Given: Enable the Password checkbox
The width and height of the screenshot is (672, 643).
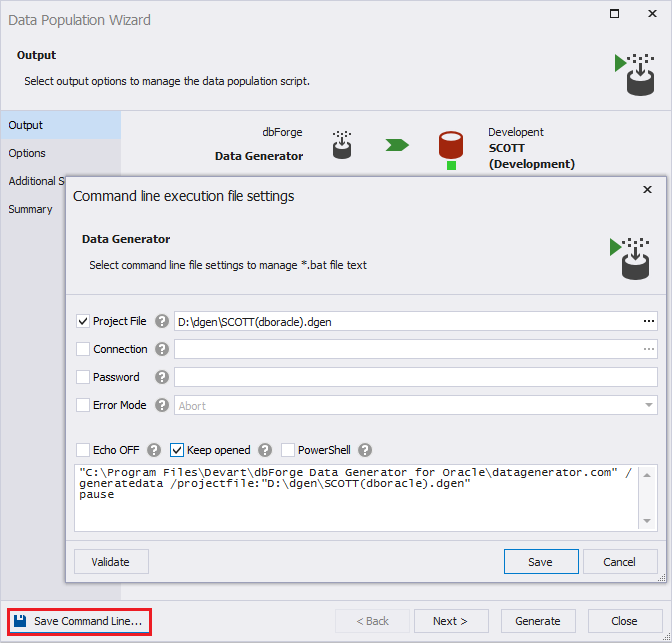Looking at the screenshot, I should click(x=83, y=377).
